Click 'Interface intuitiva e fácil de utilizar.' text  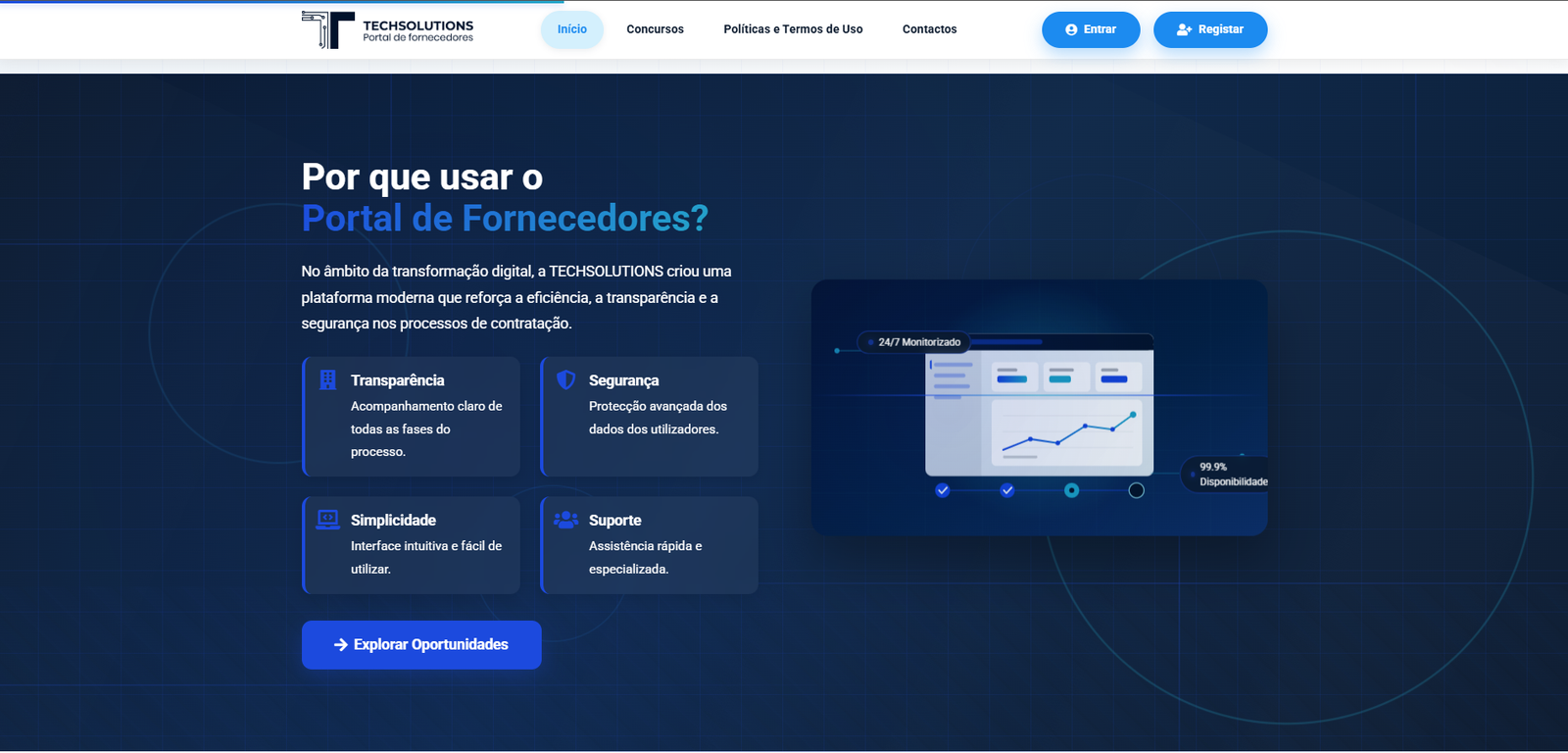(x=426, y=558)
